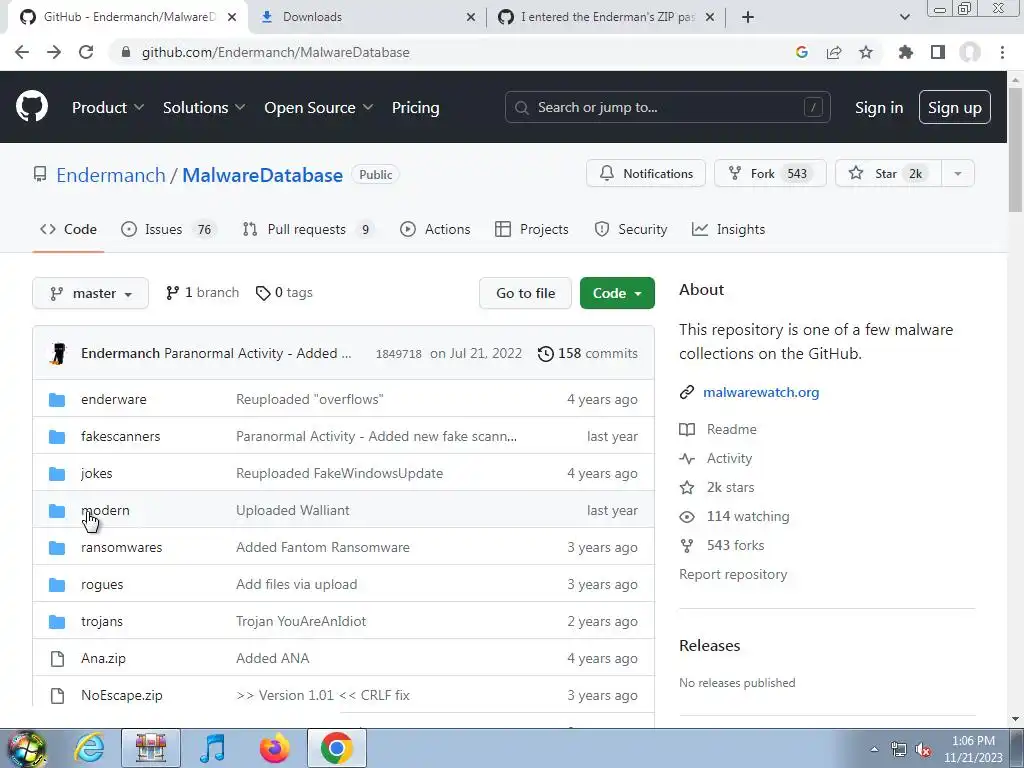Open the ransomwares folder

pos(121,547)
